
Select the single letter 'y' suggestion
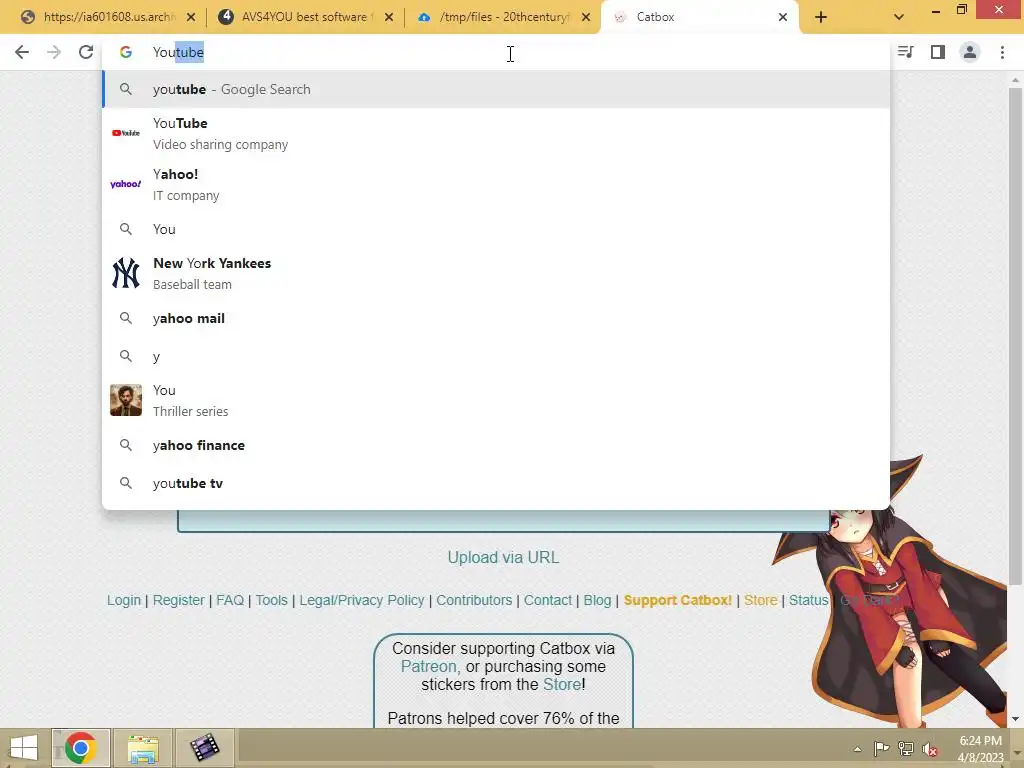click(496, 356)
